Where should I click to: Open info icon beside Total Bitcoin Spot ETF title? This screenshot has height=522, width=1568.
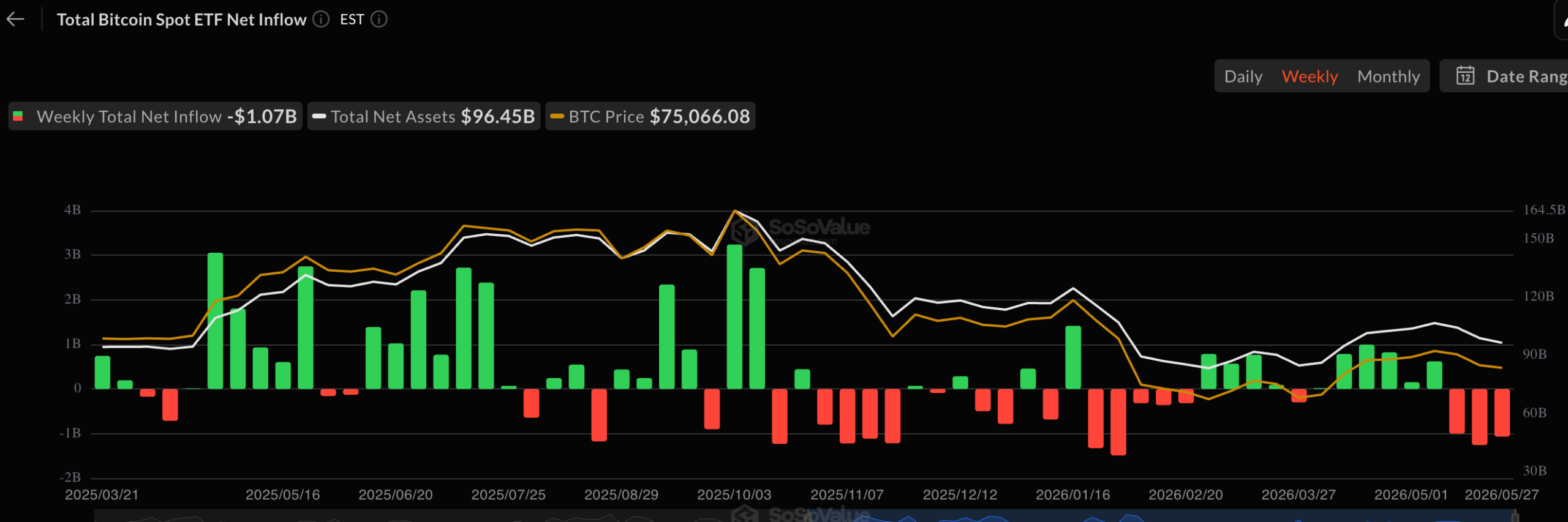(321, 20)
